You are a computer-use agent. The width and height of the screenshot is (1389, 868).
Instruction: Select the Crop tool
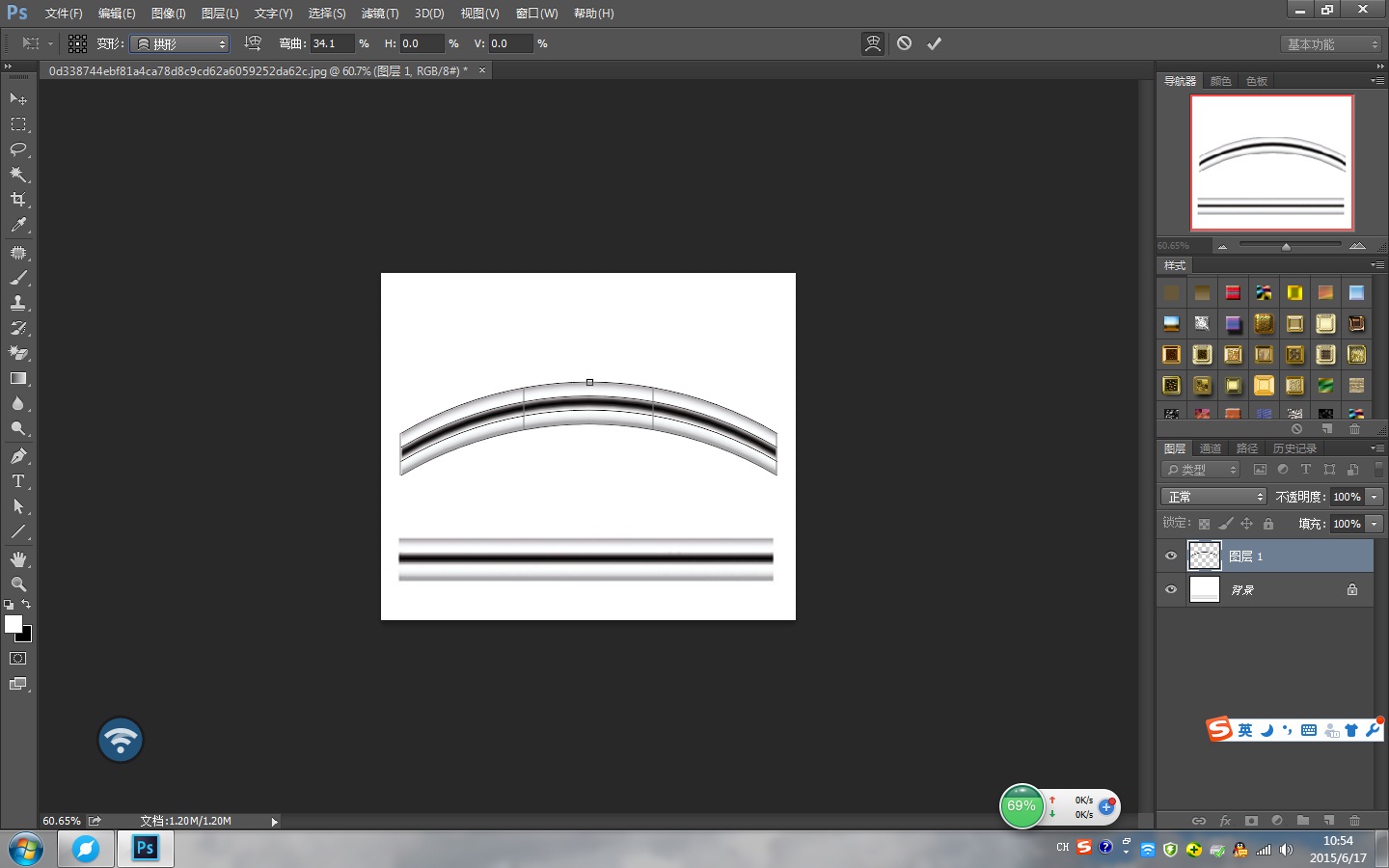[x=18, y=200]
